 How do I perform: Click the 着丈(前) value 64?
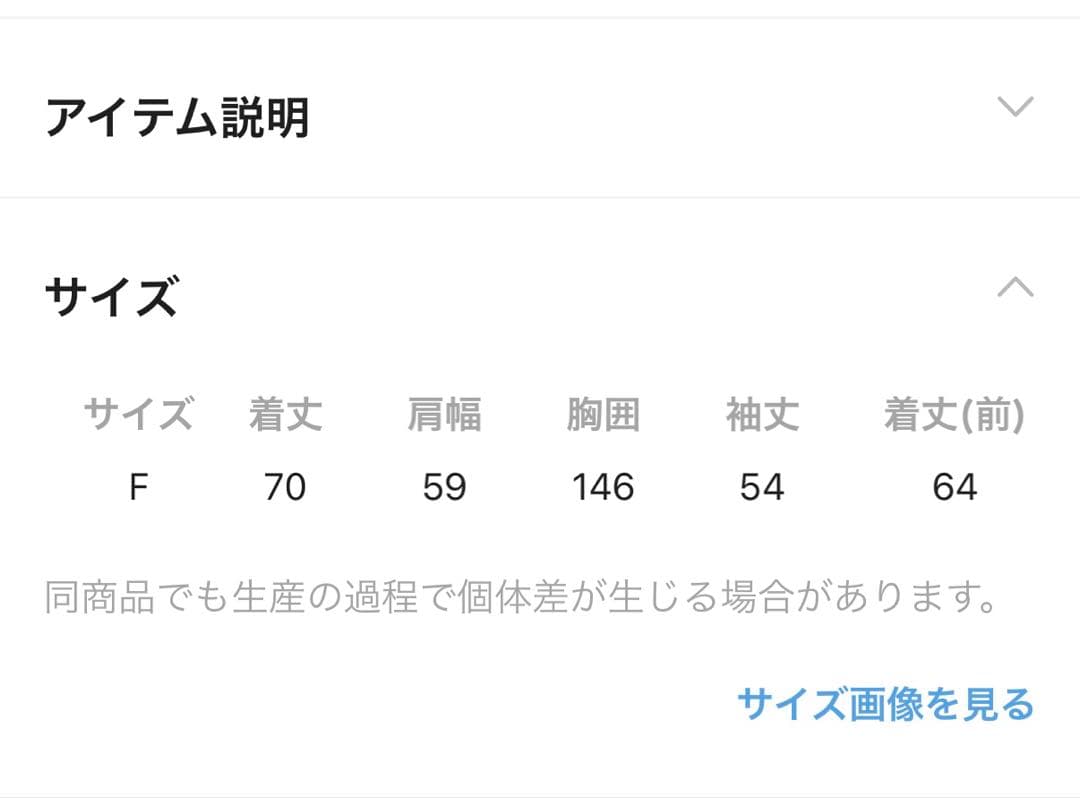(954, 487)
